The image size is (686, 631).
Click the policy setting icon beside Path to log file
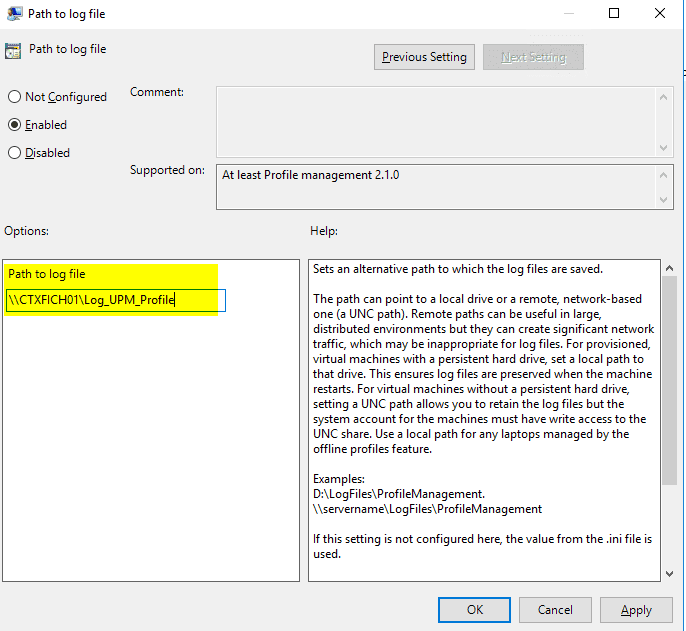click(13, 51)
